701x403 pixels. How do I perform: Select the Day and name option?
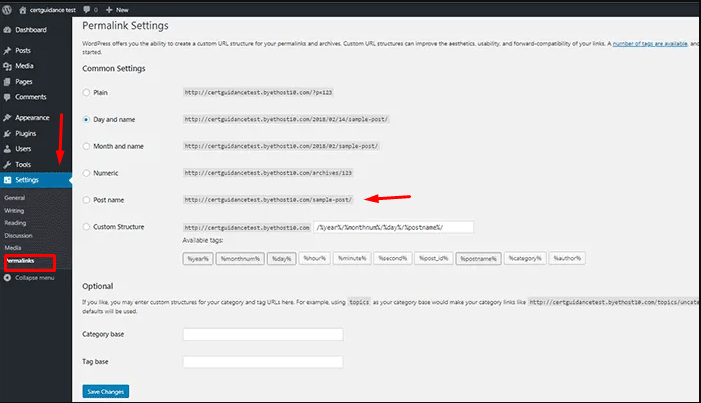tap(86, 119)
